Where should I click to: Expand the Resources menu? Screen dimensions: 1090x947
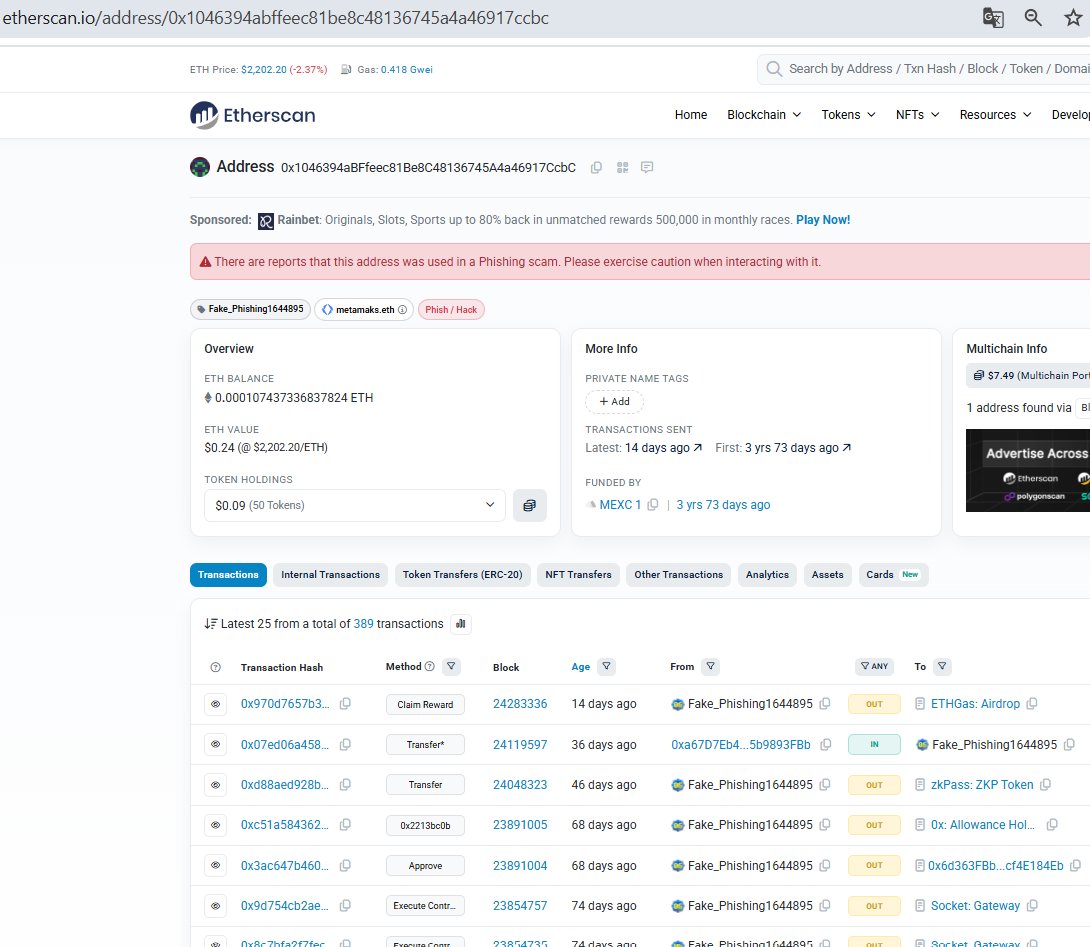(x=995, y=115)
